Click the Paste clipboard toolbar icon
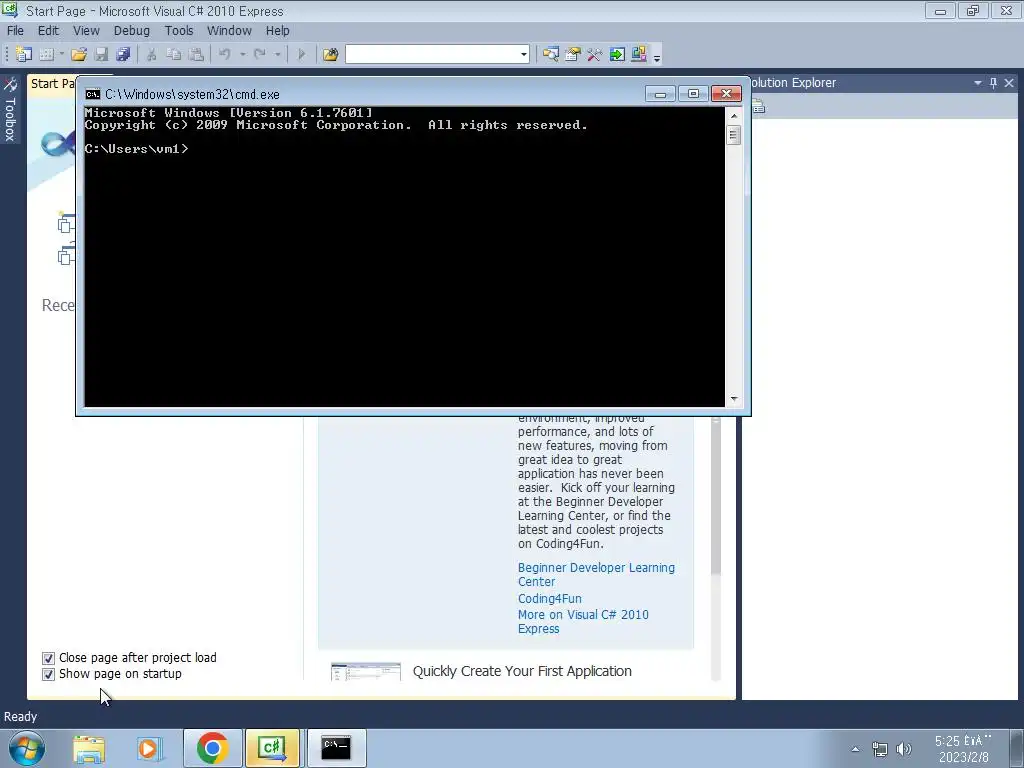1024x768 pixels. point(196,54)
